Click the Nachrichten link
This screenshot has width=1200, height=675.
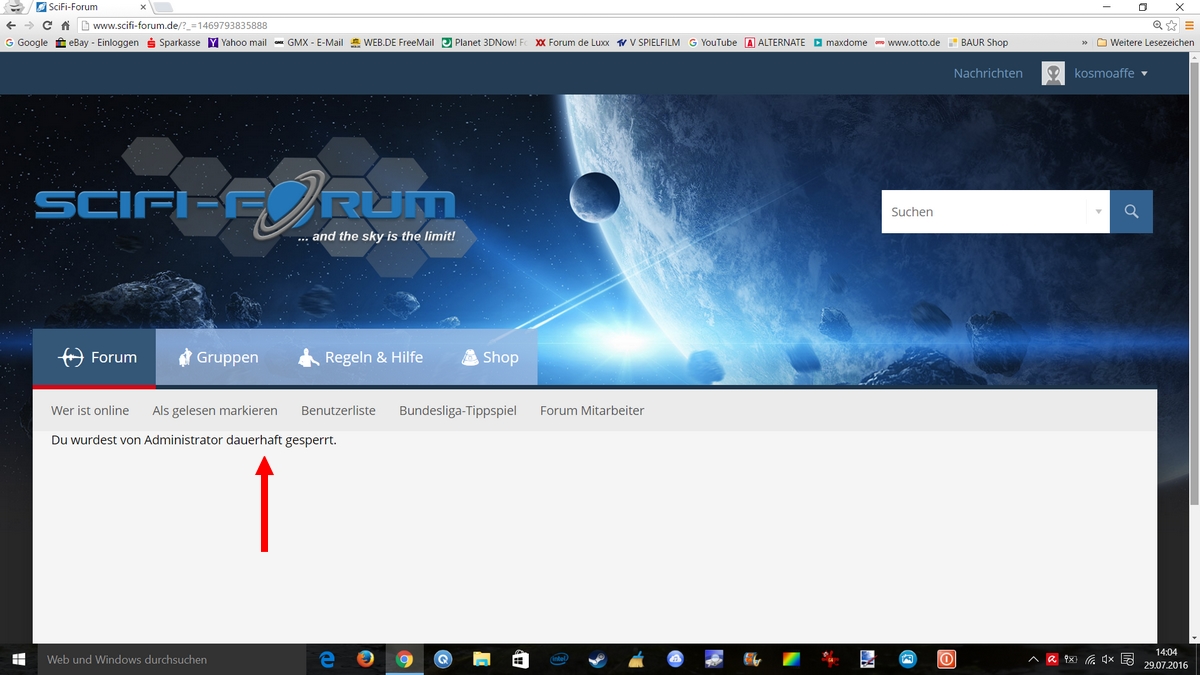click(987, 73)
